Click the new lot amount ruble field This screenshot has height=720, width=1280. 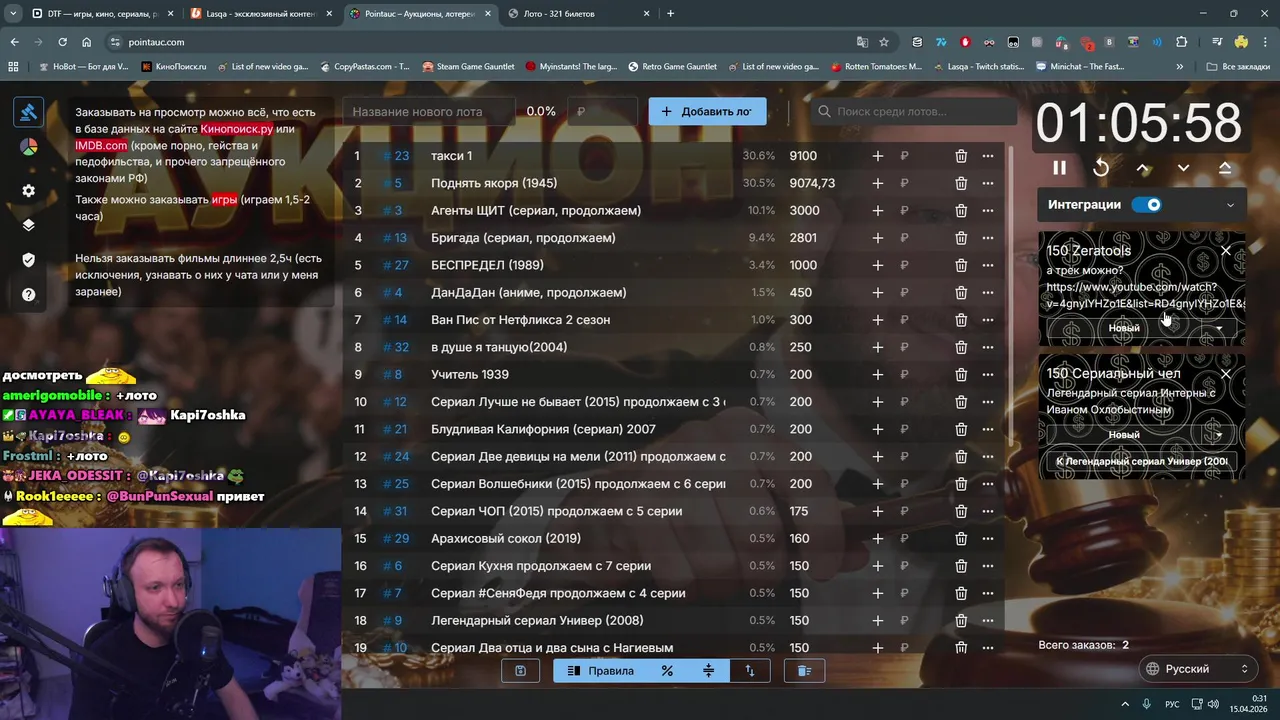[x=602, y=112]
